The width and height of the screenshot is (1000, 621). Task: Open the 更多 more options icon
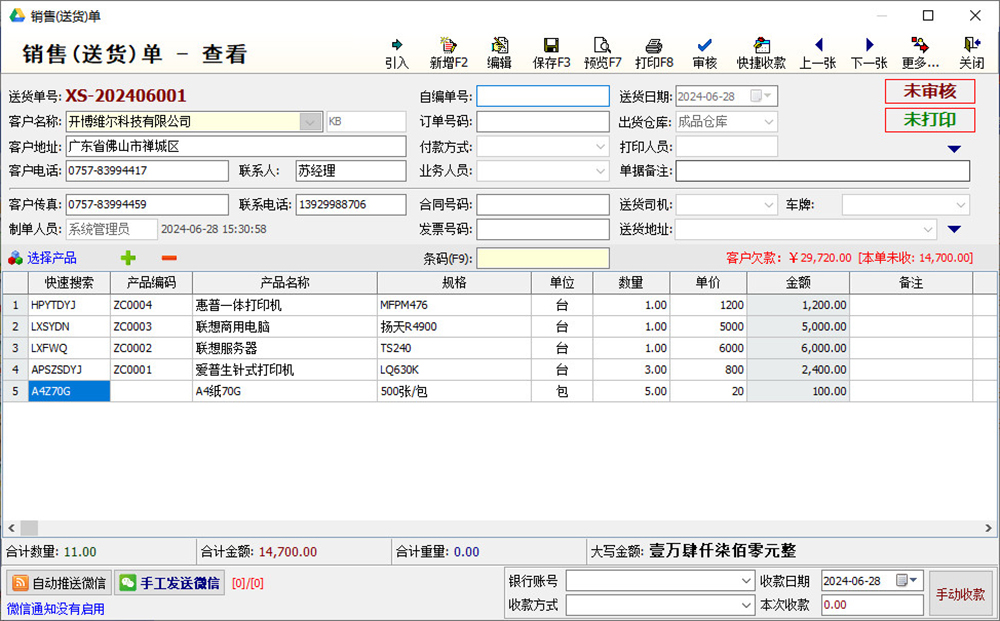920,53
